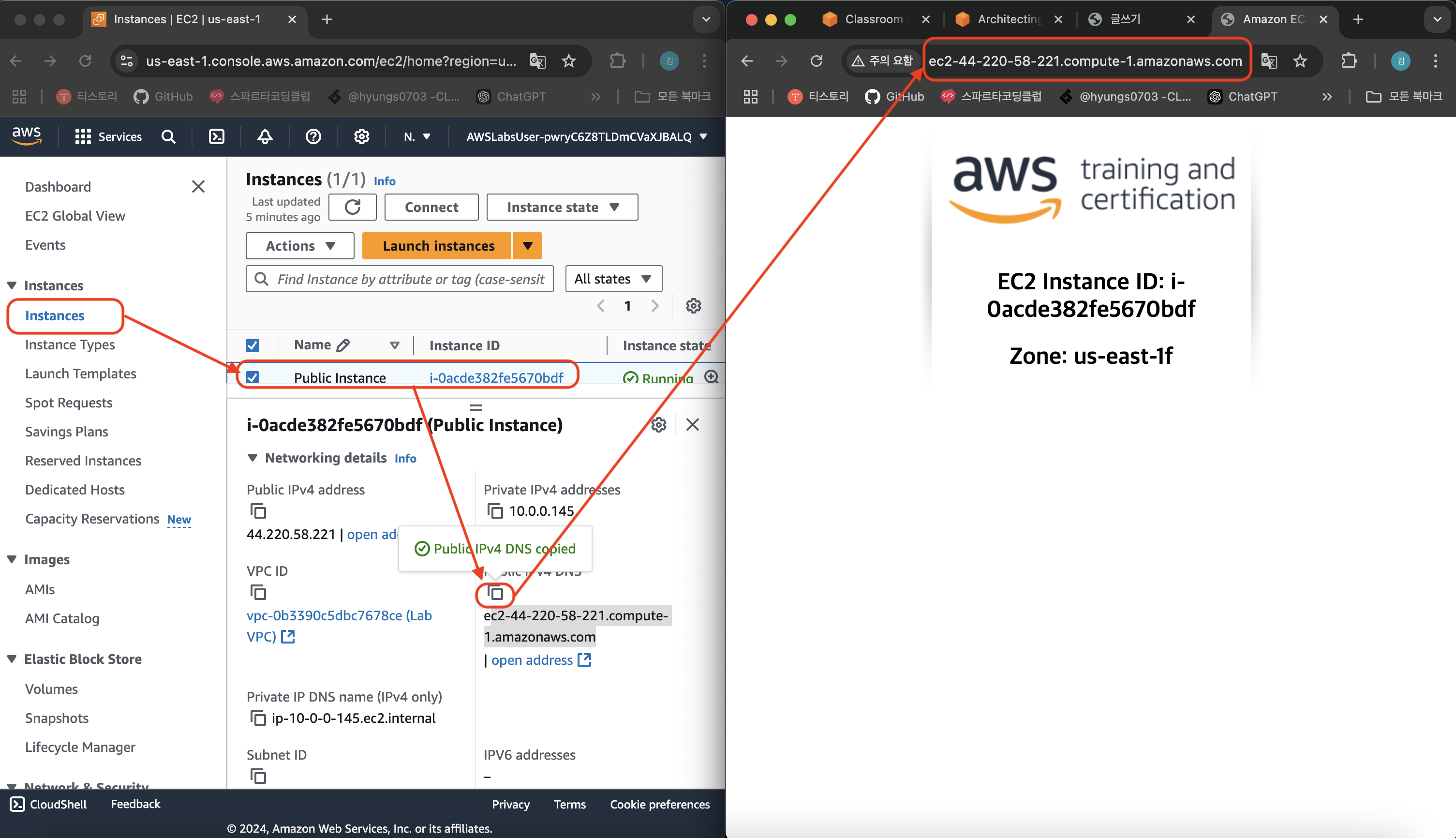The width and height of the screenshot is (1456, 838).
Task: Uncheck the Public Instance row checkbox
Action: click(x=253, y=377)
